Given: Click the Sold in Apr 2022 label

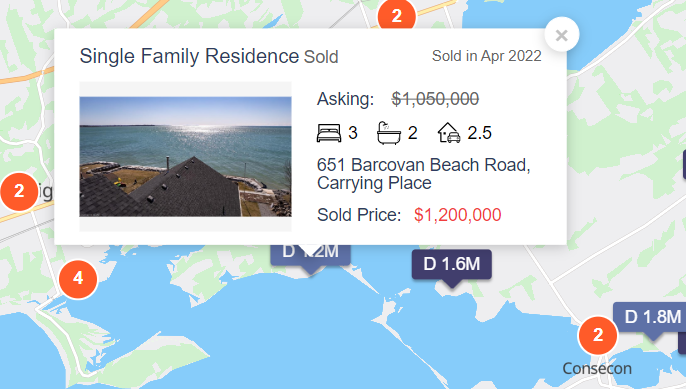Looking at the screenshot, I should [486, 56].
